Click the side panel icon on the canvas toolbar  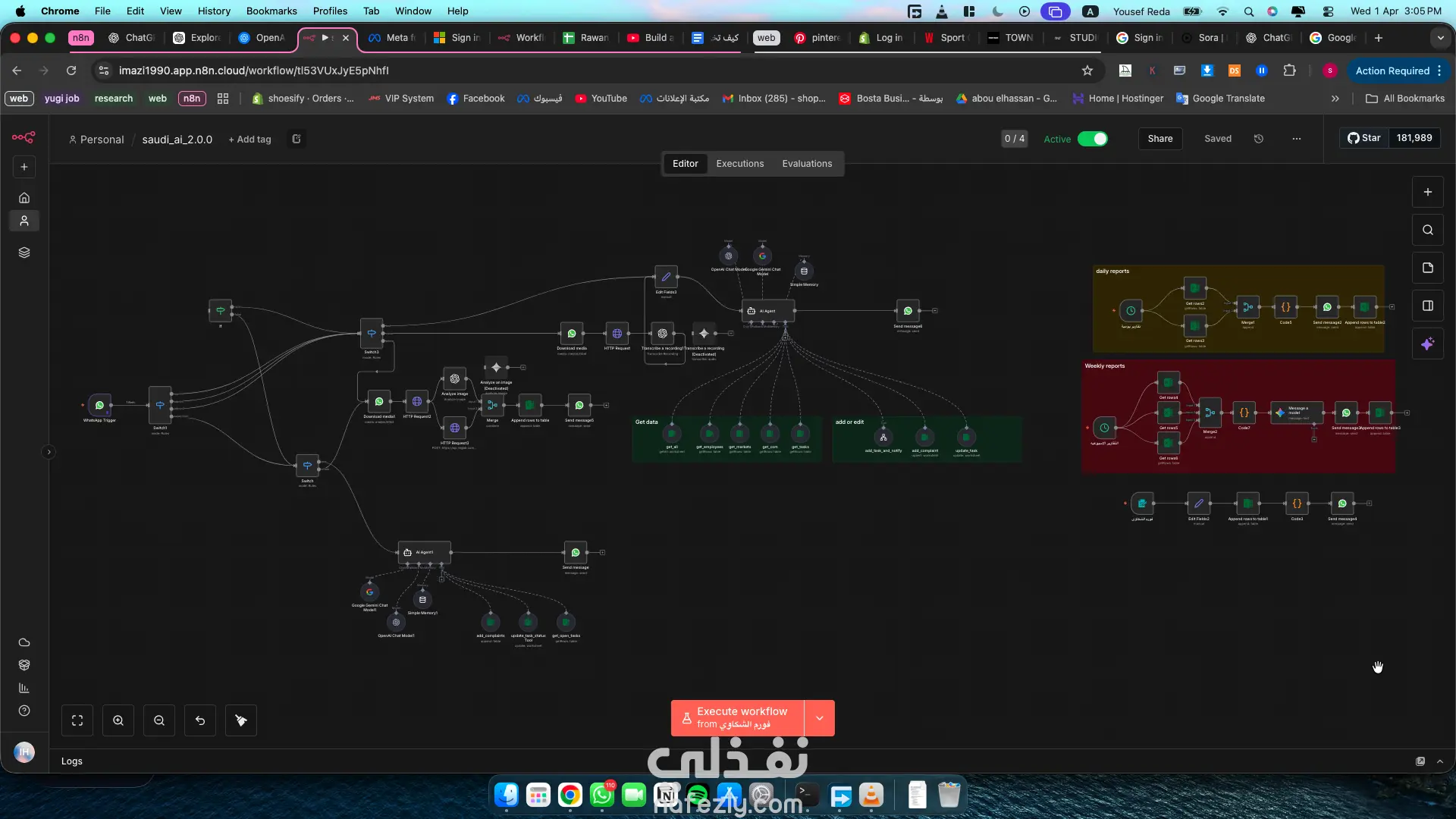click(x=1428, y=306)
